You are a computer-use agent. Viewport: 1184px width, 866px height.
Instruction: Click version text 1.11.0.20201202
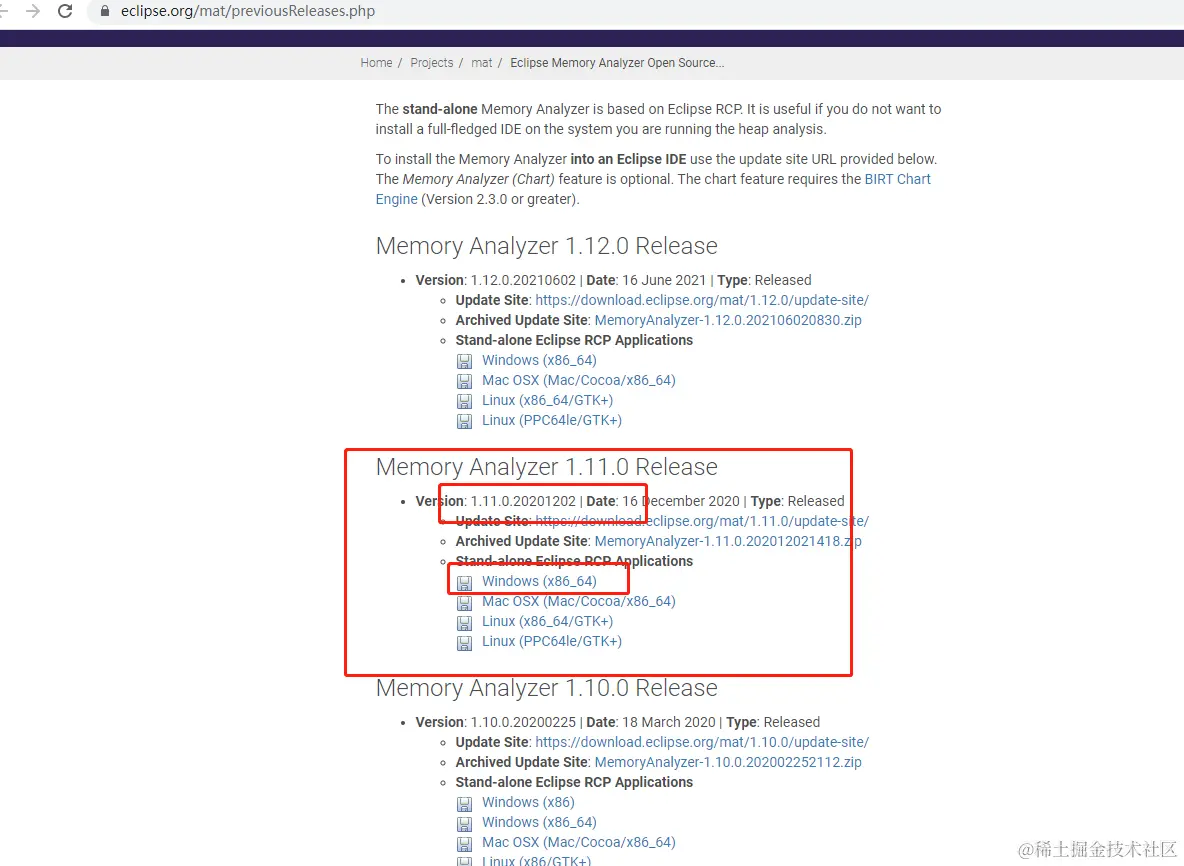523,501
